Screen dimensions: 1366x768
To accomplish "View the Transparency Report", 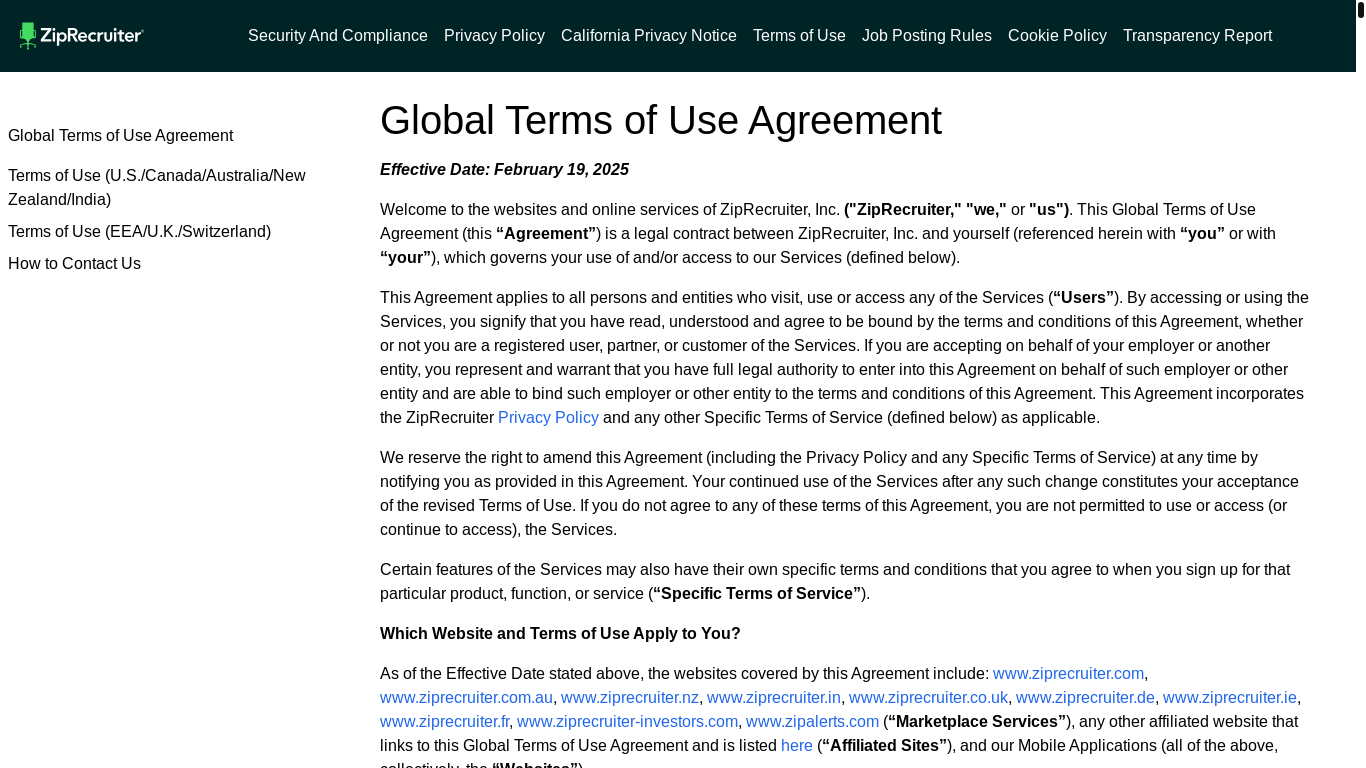I will click(x=1197, y=36).
